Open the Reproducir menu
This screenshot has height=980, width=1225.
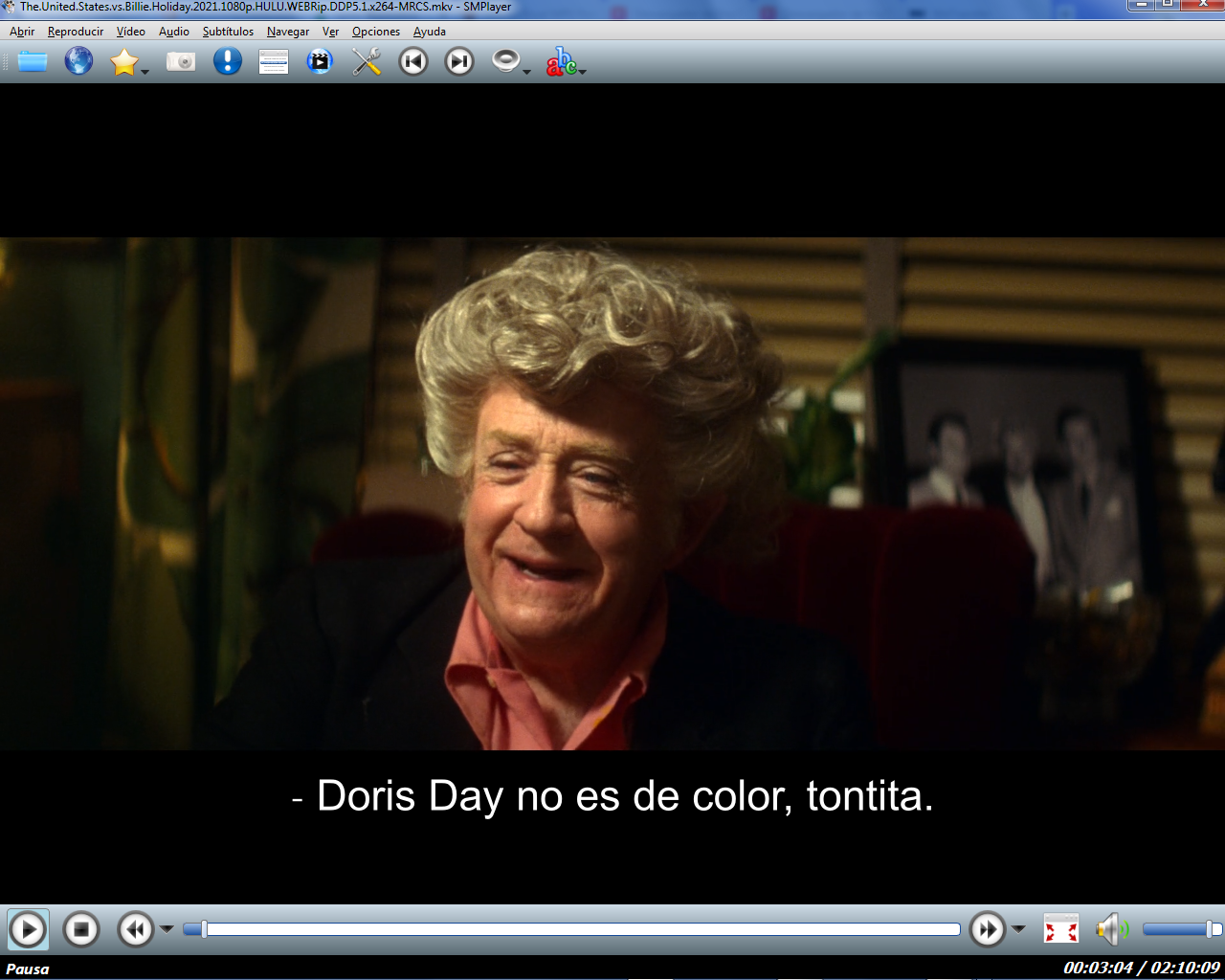point(76,32)
